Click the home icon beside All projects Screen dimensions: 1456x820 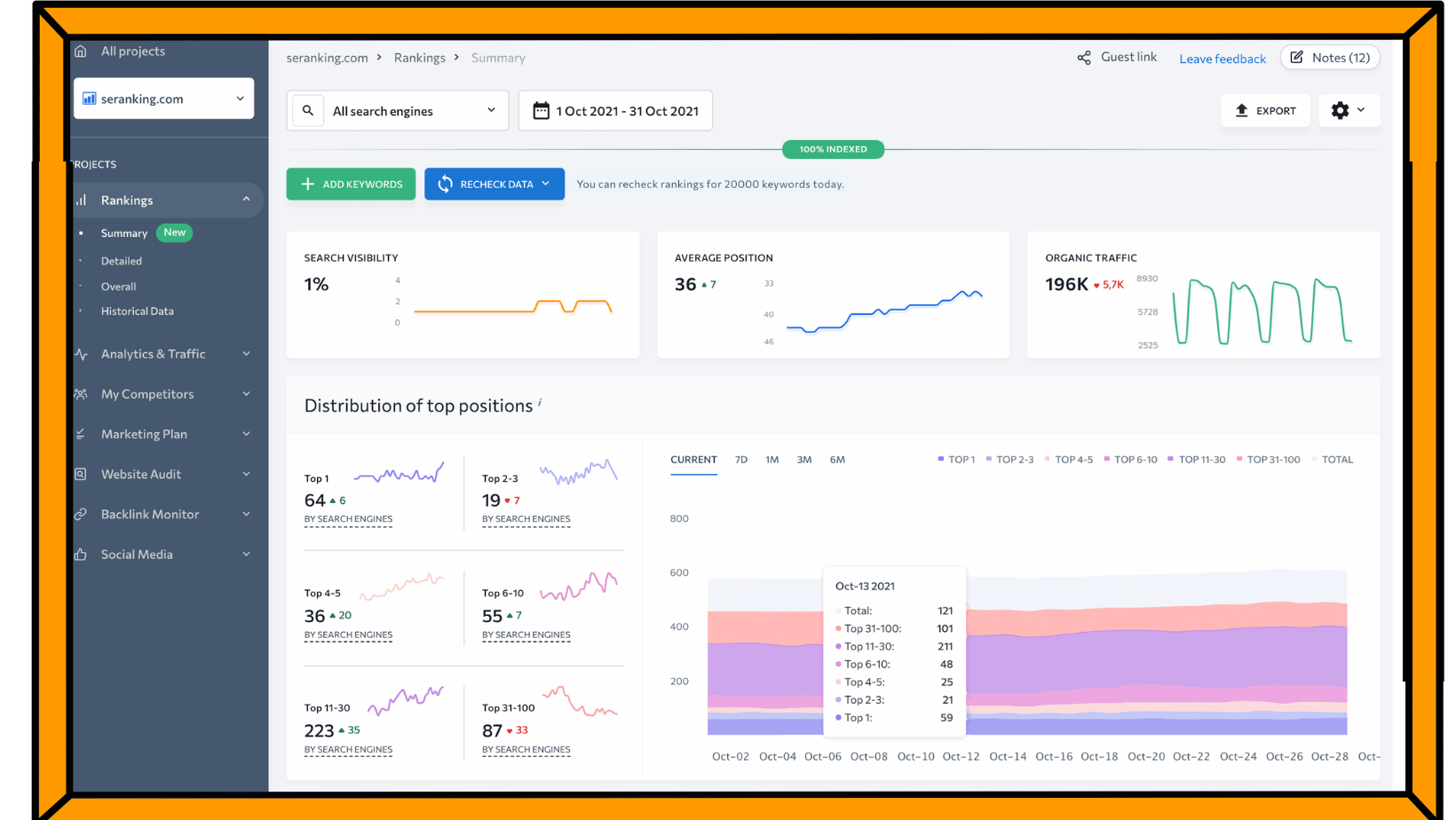[x=81, y=51]
